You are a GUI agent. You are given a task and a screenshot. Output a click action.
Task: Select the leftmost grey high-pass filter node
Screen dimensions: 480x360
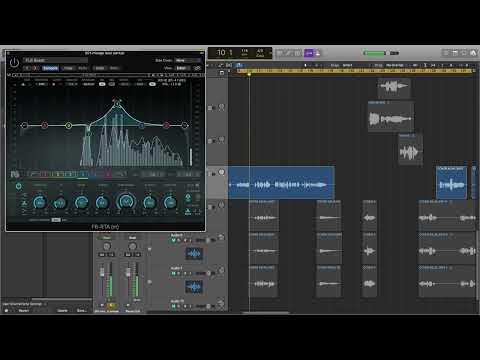[x=24, y=125]
